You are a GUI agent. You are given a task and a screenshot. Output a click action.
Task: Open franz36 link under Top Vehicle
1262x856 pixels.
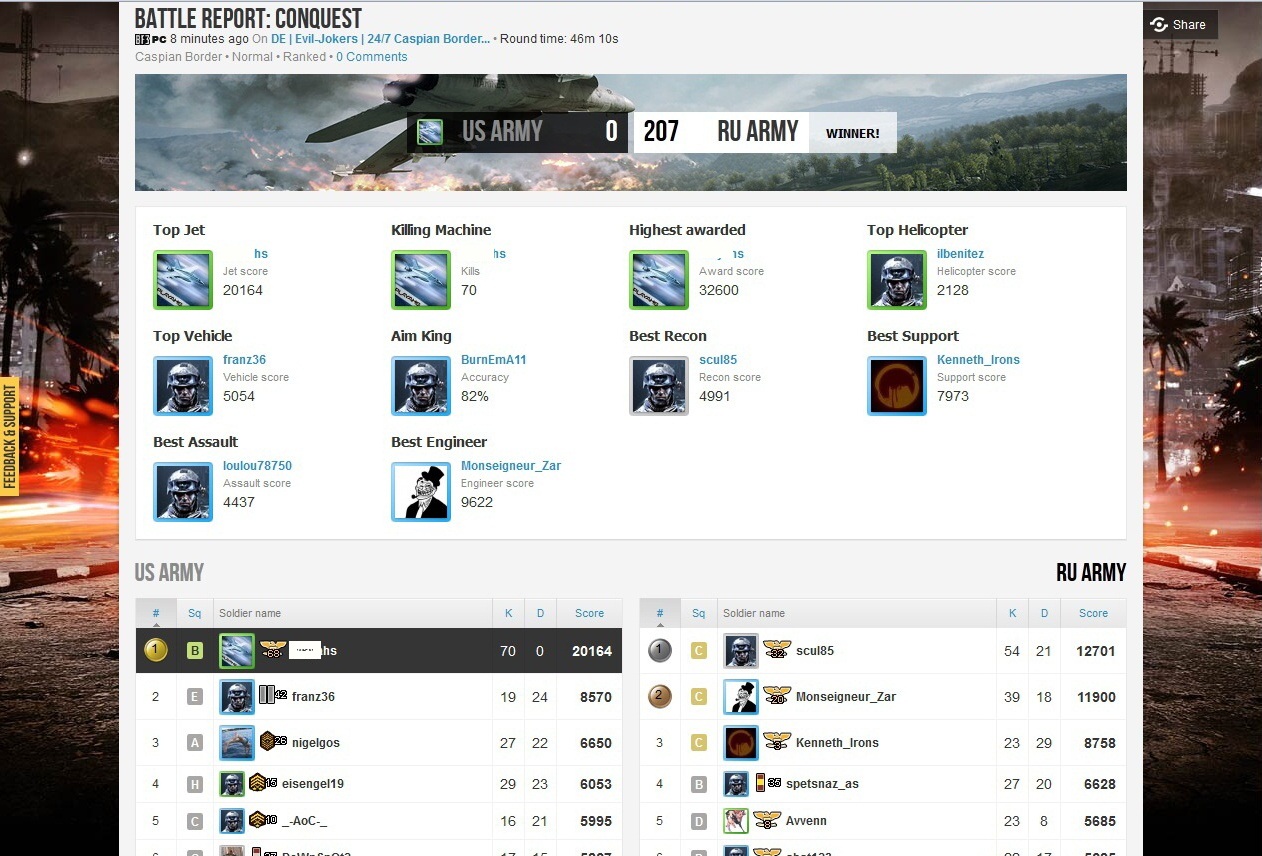[244, 360]
